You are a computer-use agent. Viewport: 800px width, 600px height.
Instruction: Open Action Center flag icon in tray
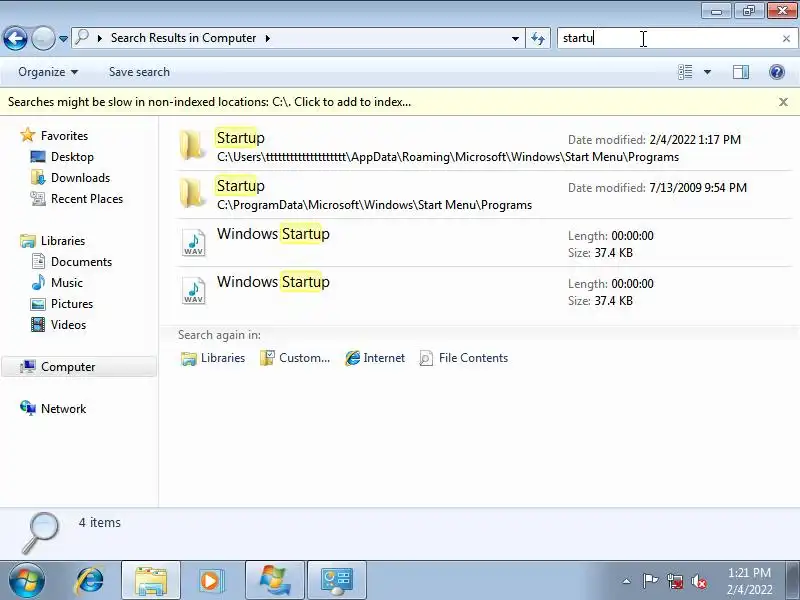650,581
